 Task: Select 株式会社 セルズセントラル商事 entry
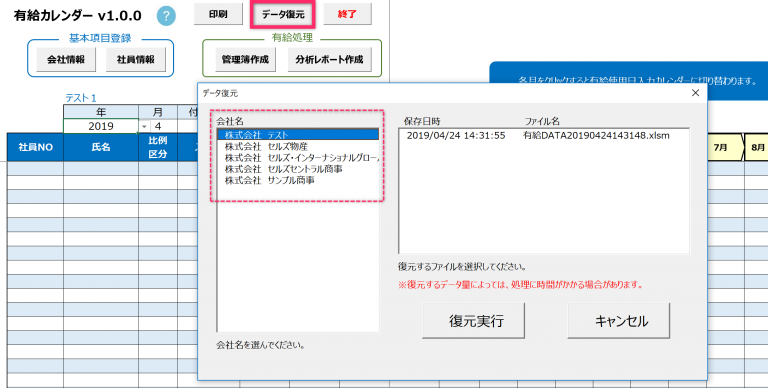(x=298, y=169)
